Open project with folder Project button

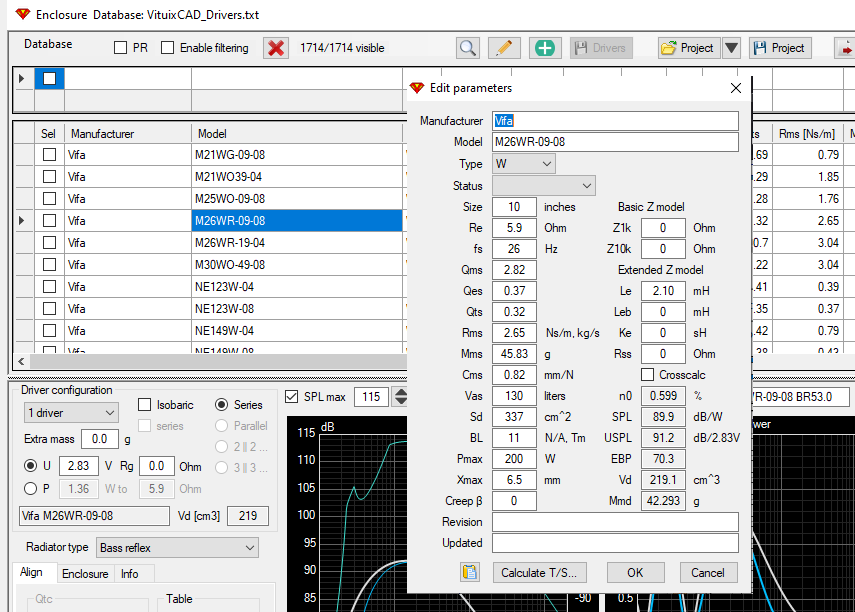pos(689,48)
